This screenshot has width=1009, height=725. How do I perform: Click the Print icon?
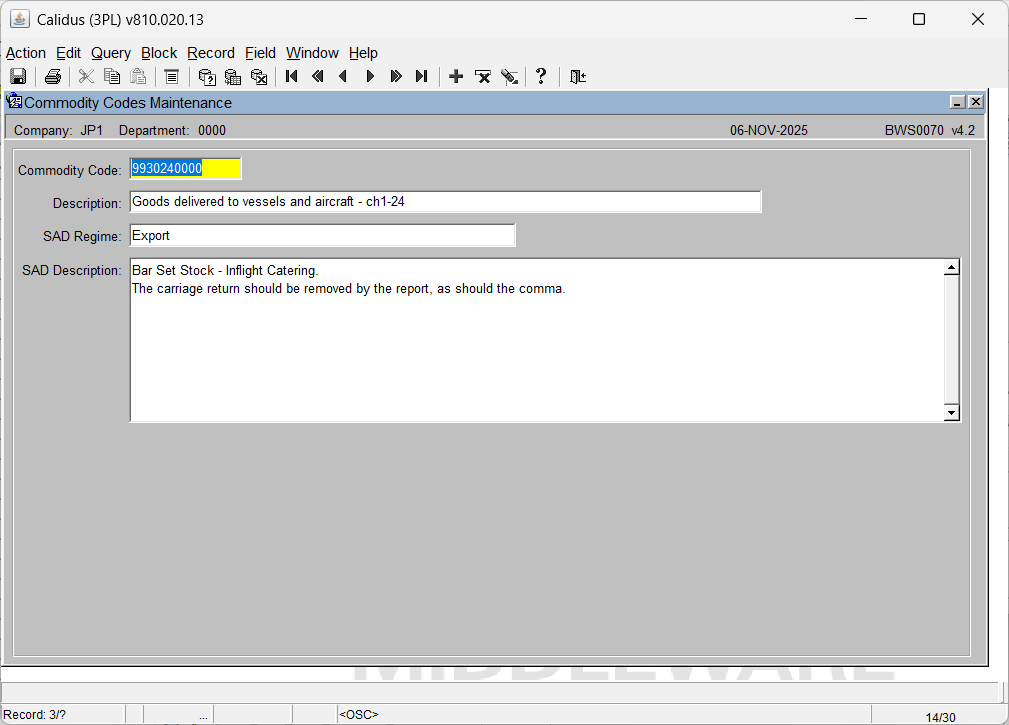53,77
